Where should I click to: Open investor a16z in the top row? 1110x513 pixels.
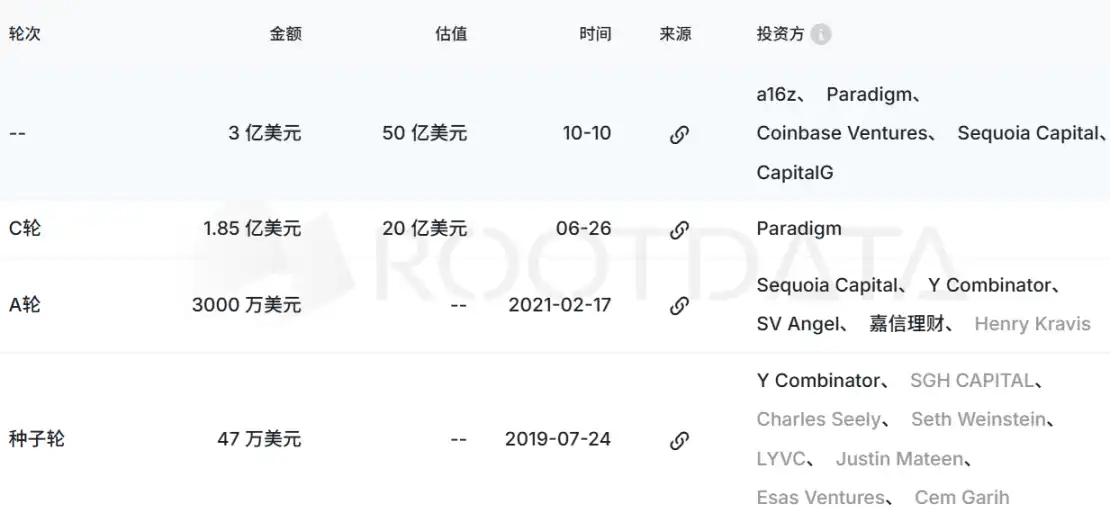pyautogui.click(x=779, y=95)
